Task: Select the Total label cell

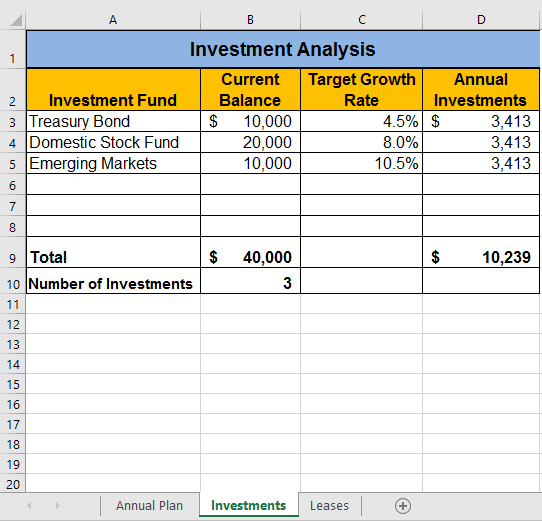Action: tap(113, 252)
